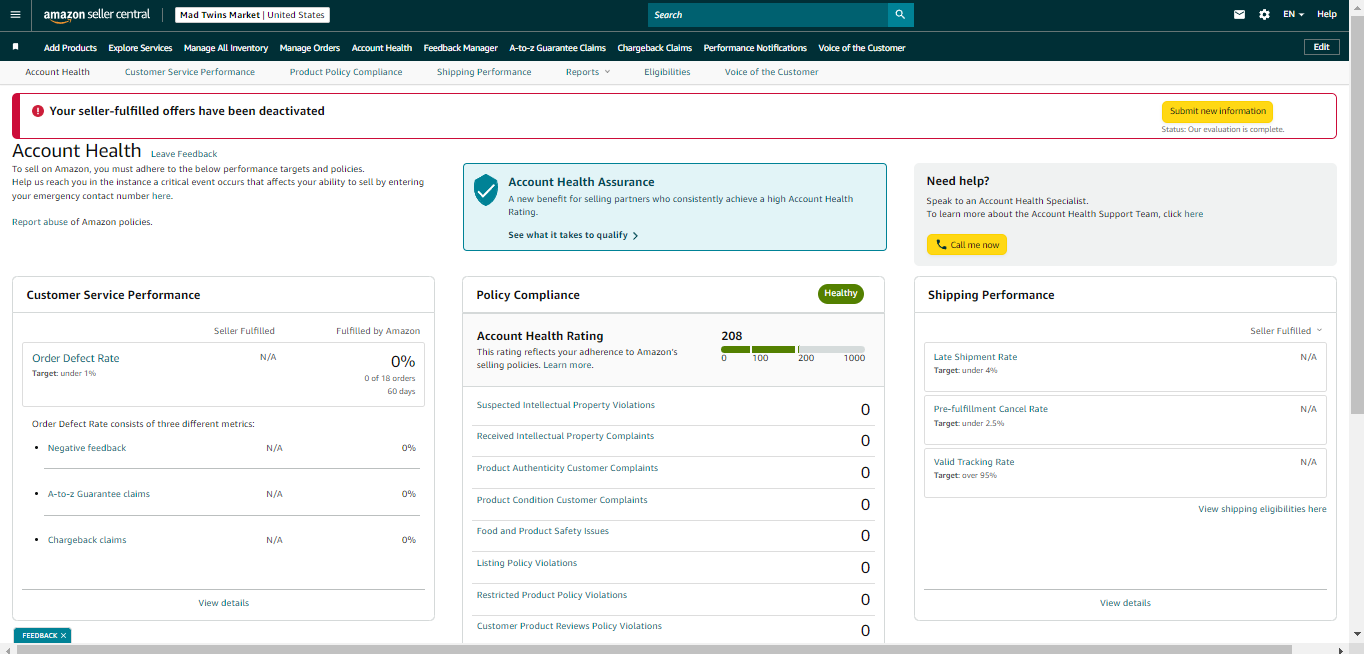Click 'here' link for Account Health Support Team
The width and height of the screenshot is (1364, 654).
[1194, 214]
